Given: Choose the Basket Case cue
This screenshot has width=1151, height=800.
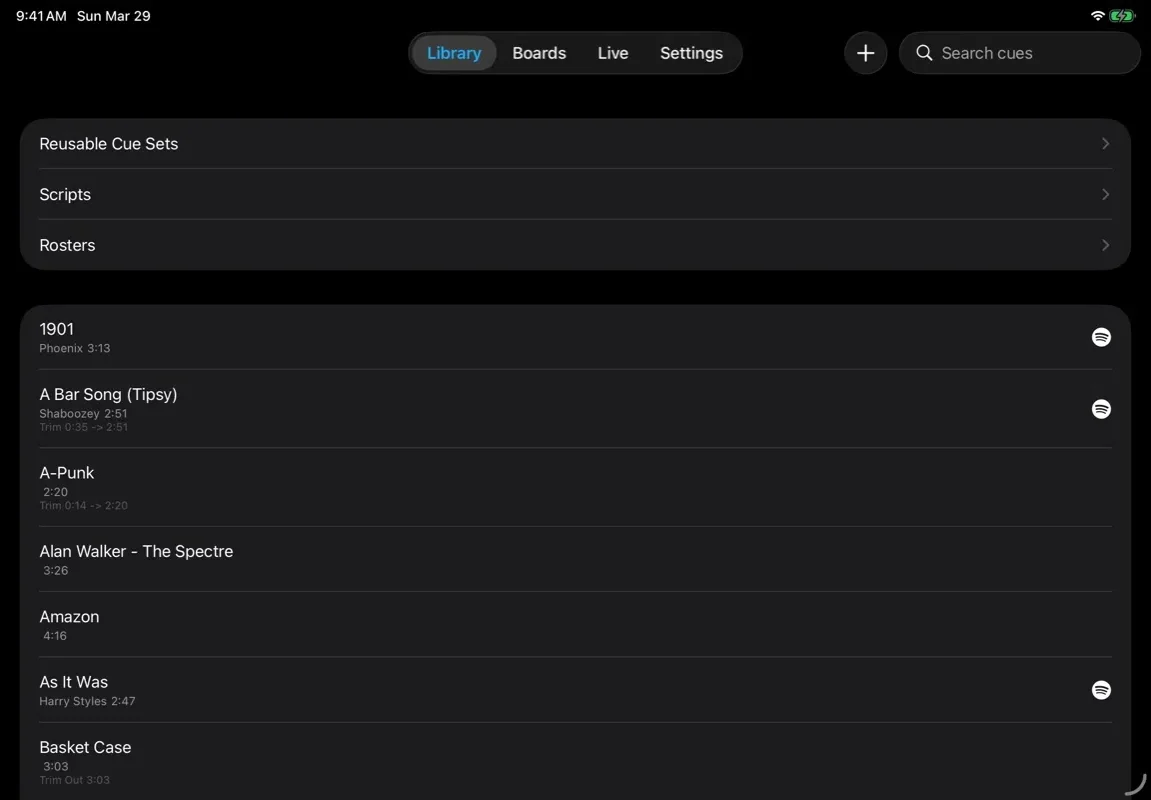Looking at the screenshot, I should tap(400, 760).
